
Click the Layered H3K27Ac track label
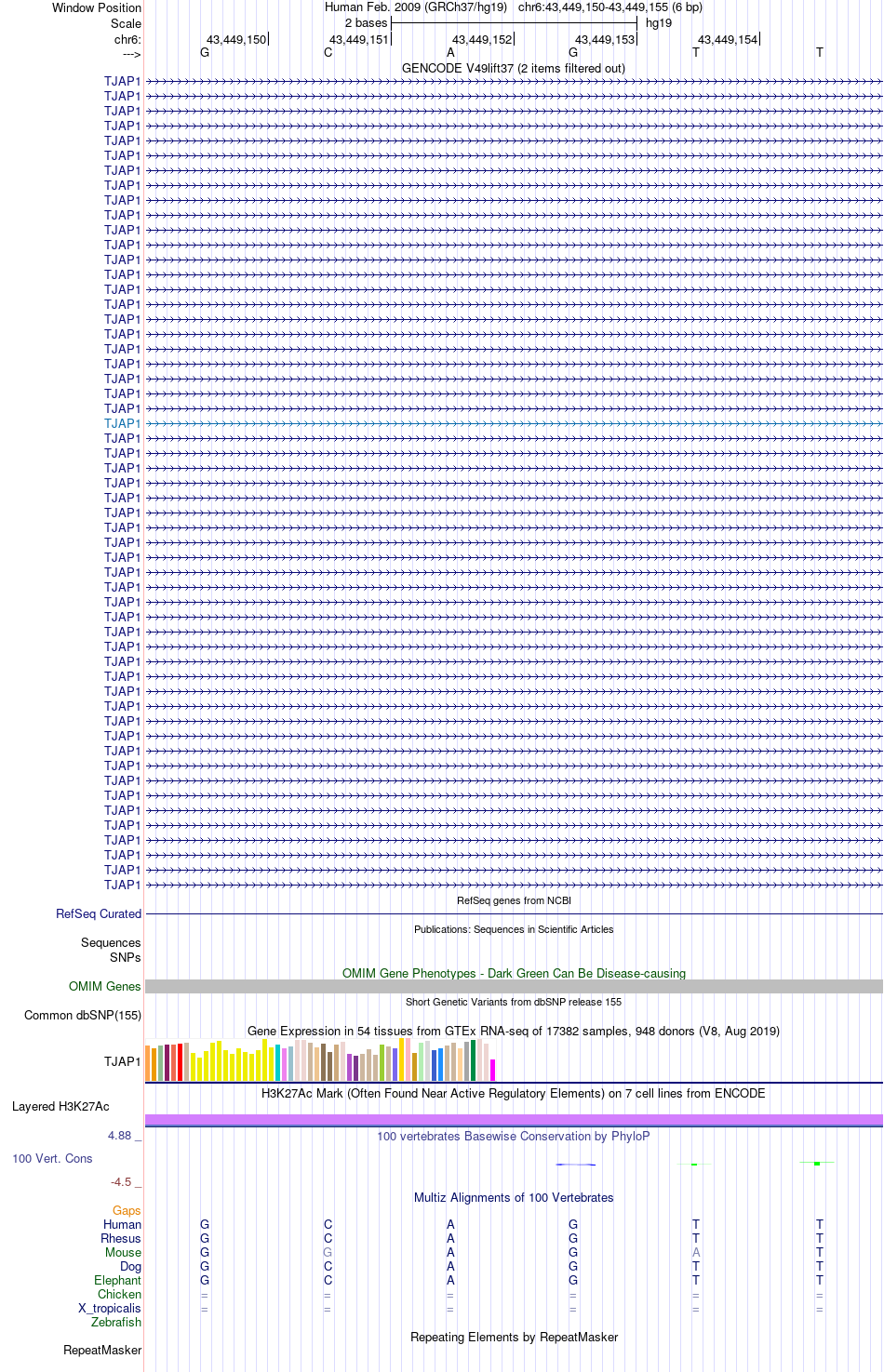tap(60, 1107)
